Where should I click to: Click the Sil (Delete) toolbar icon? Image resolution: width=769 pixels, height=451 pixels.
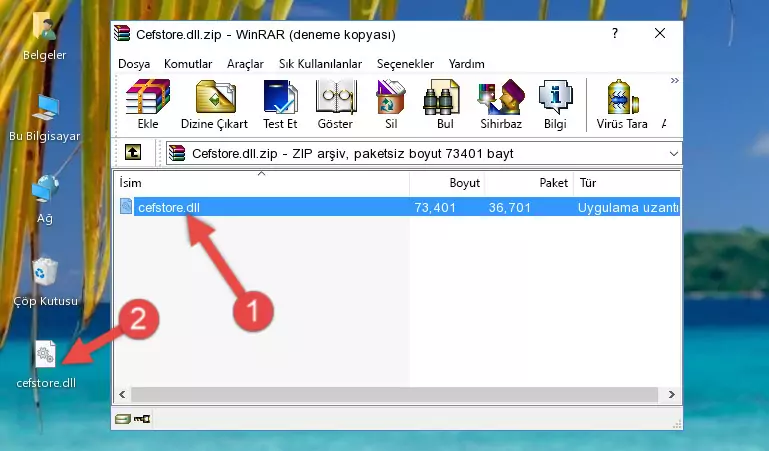[x=391, y=104]
